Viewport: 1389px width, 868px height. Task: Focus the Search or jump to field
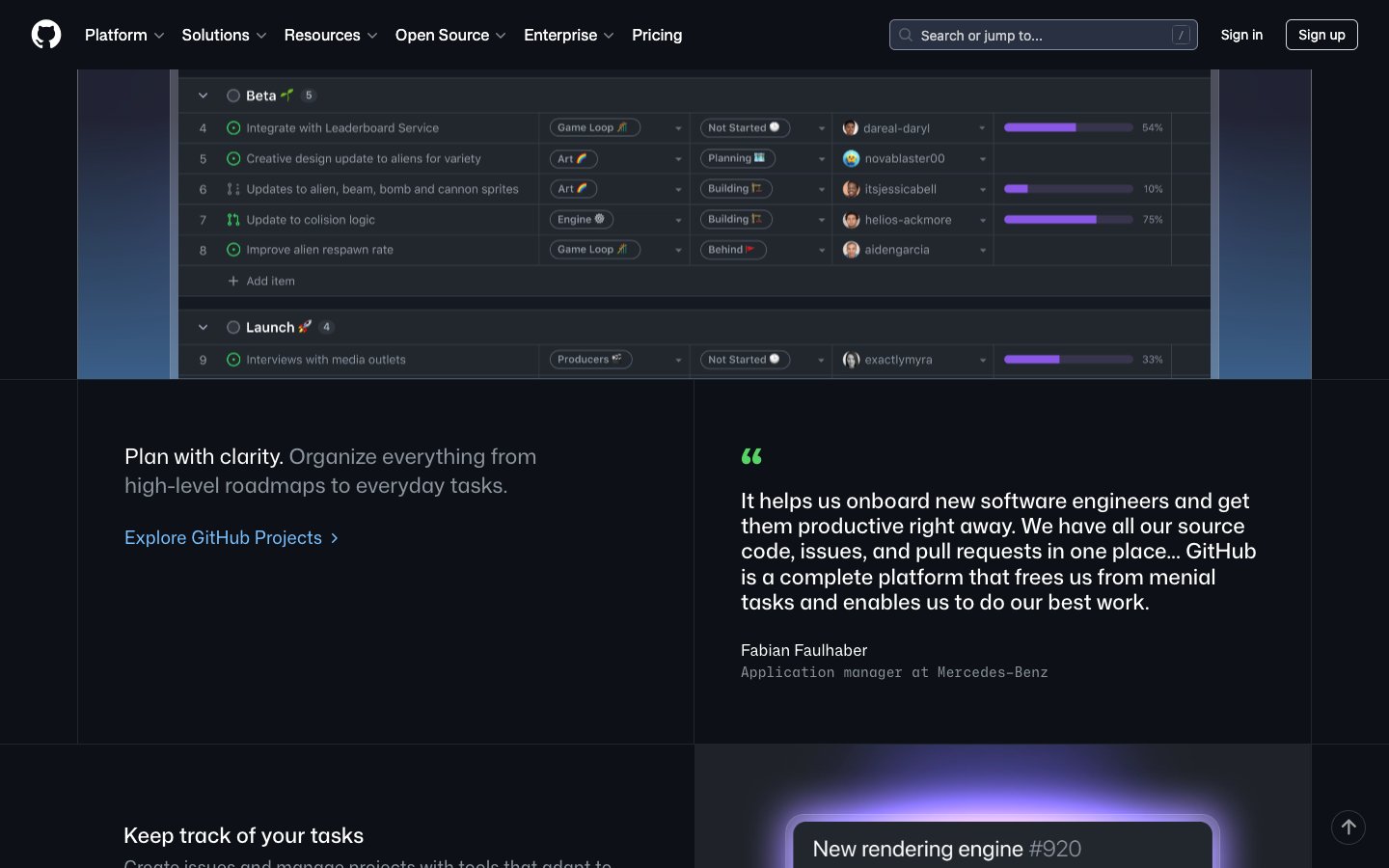[1042, 35]
